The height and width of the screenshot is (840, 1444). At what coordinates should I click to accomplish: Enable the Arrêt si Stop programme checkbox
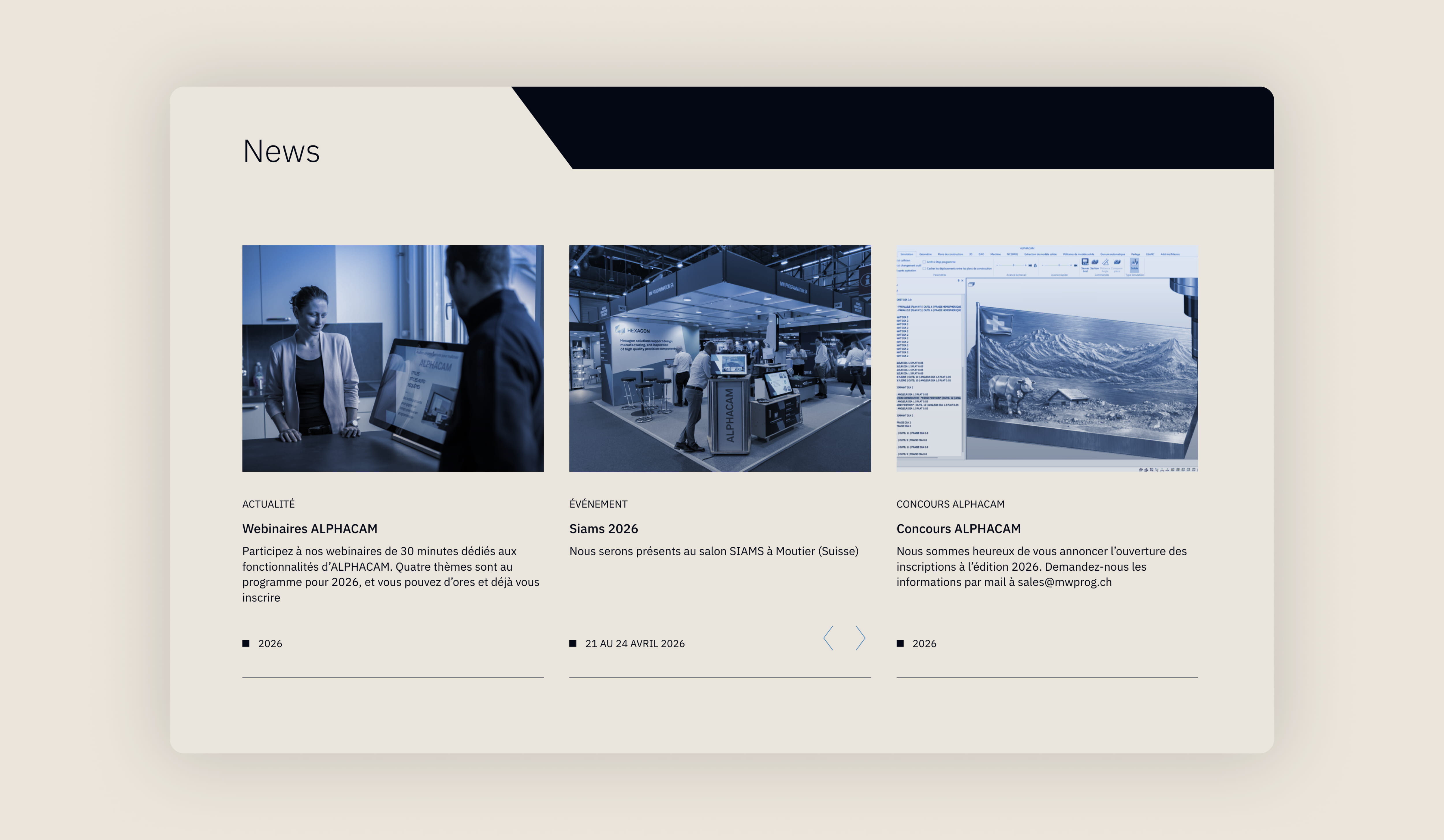click(924, 262)
